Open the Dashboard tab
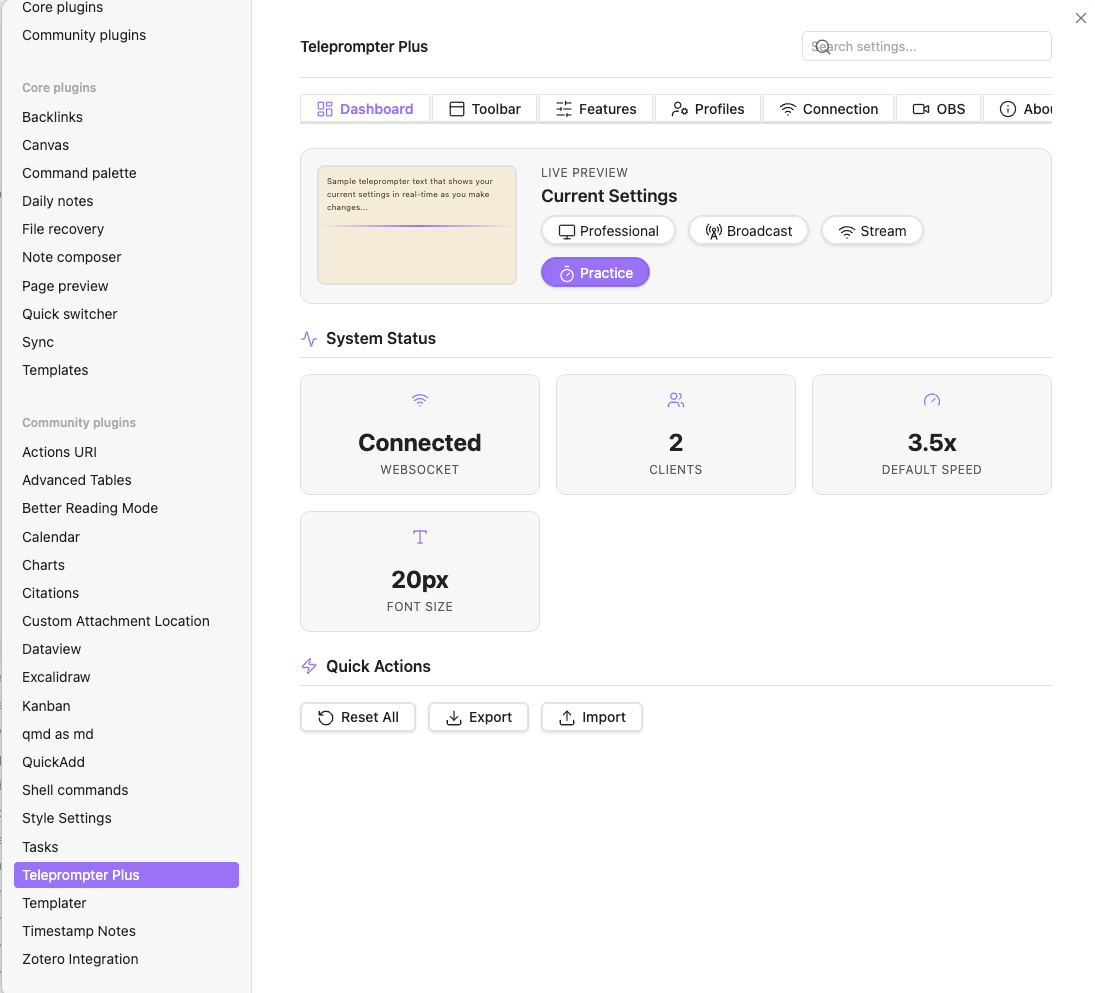This screenshot has height=993, width=1095. click(x=365, y=109)
